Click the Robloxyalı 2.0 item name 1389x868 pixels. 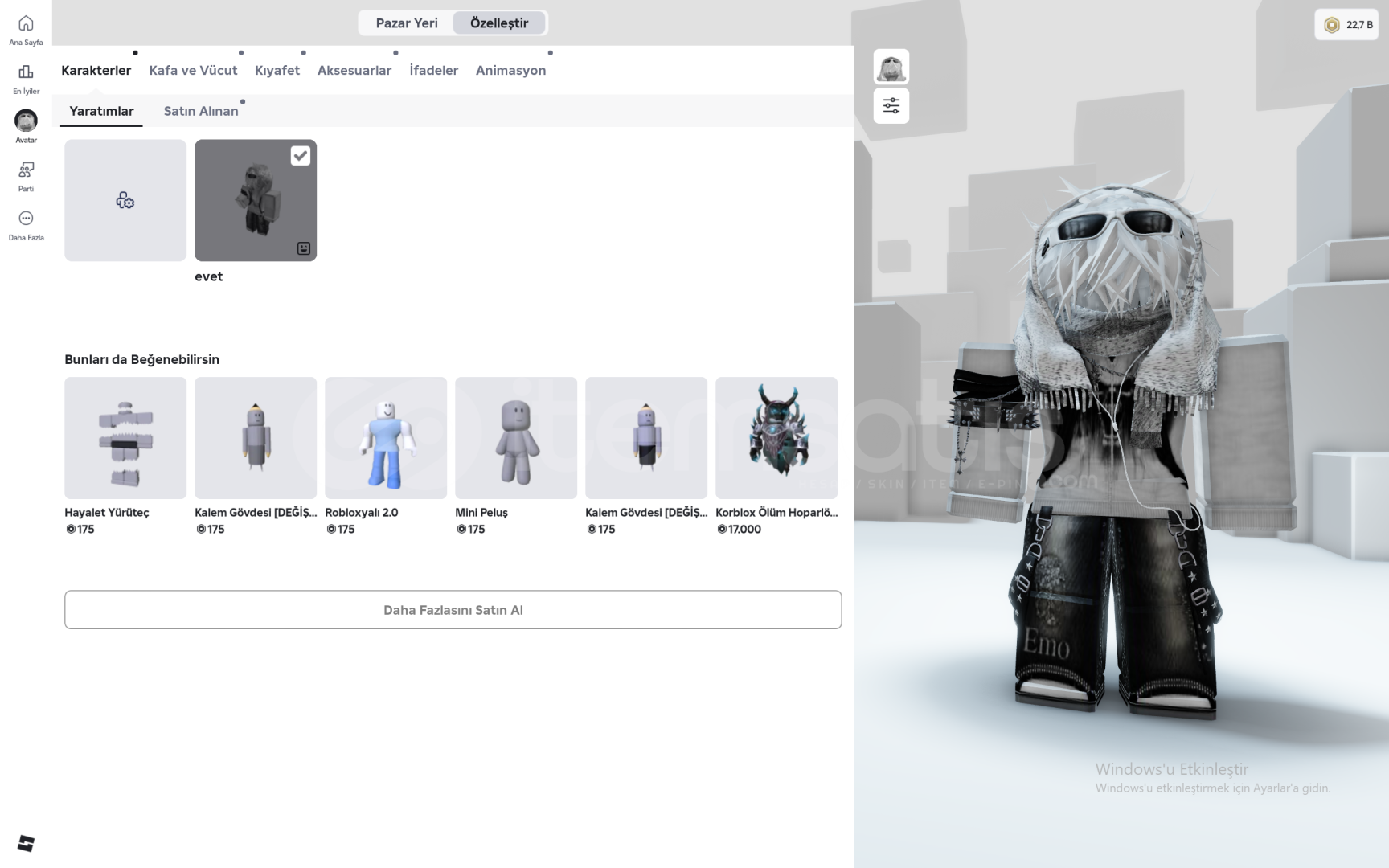(x=362, y=513)
